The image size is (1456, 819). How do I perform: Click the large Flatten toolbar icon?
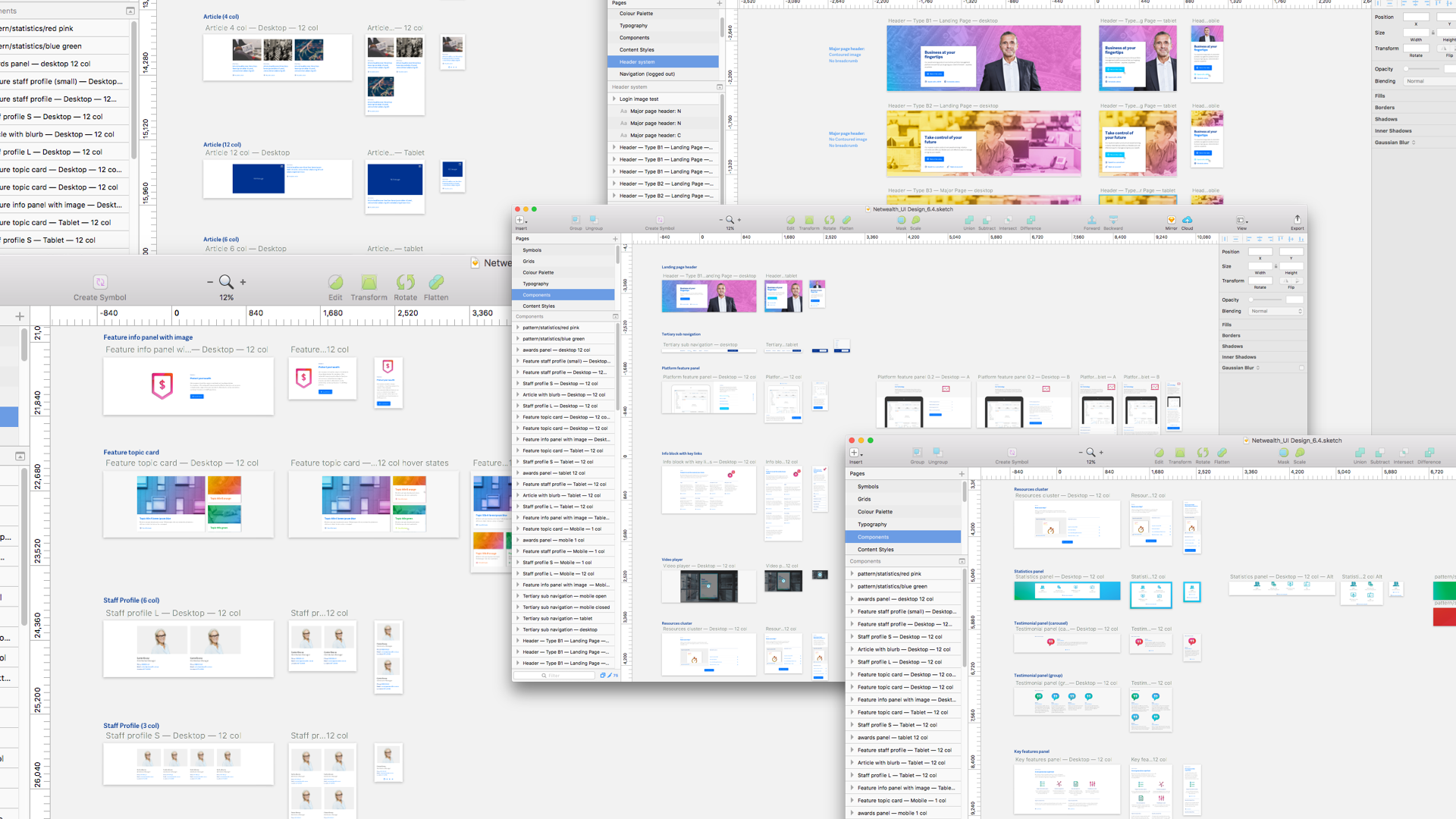click(436, 283)
